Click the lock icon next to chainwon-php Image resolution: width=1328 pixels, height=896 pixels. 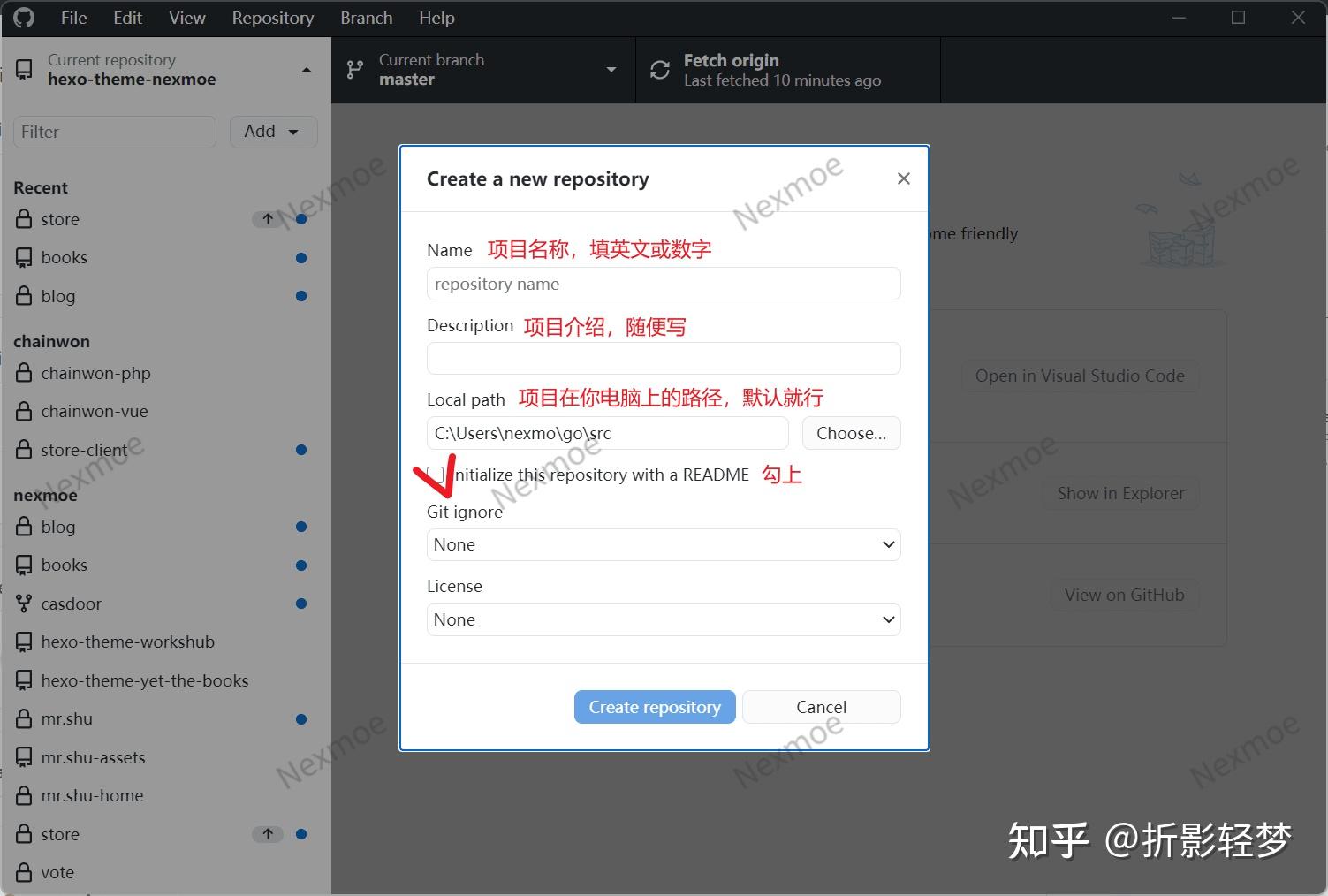point(24,373)
